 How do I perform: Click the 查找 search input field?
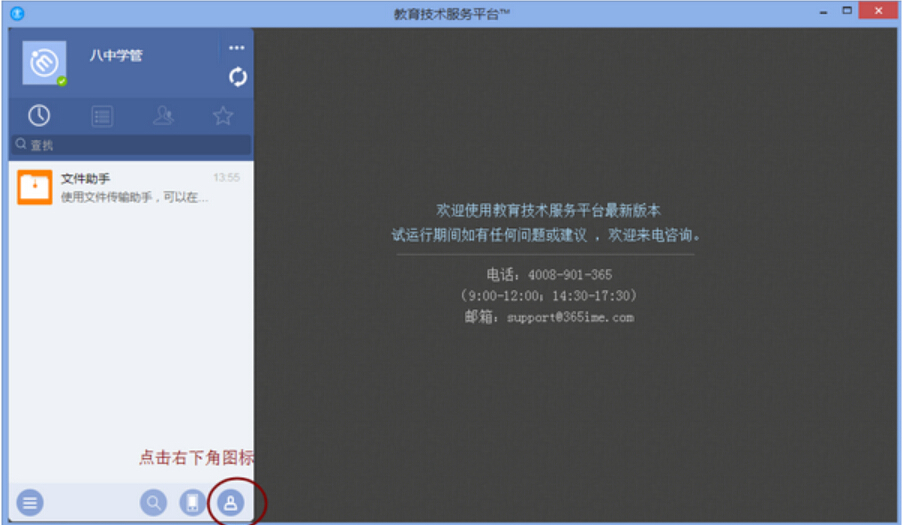click(135, 145)
